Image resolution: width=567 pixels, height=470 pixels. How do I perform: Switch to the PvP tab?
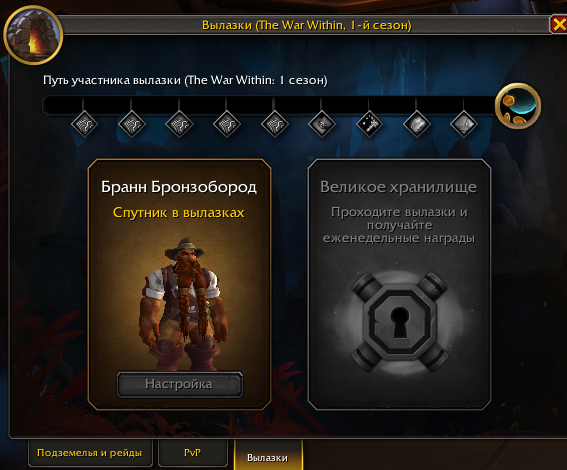point(192,453)
